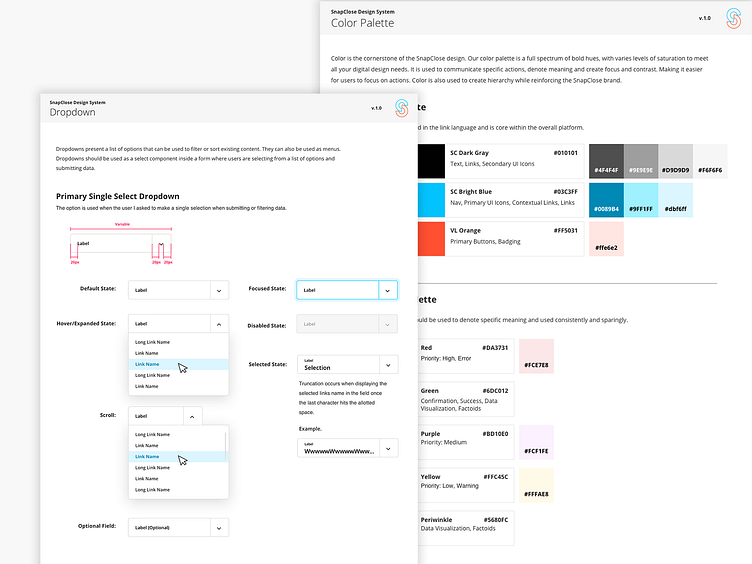Image resolution: width=752 pixels, height=564 pixels.
Task: Open the Default State dropdown chevron
Action: point(219,291)
